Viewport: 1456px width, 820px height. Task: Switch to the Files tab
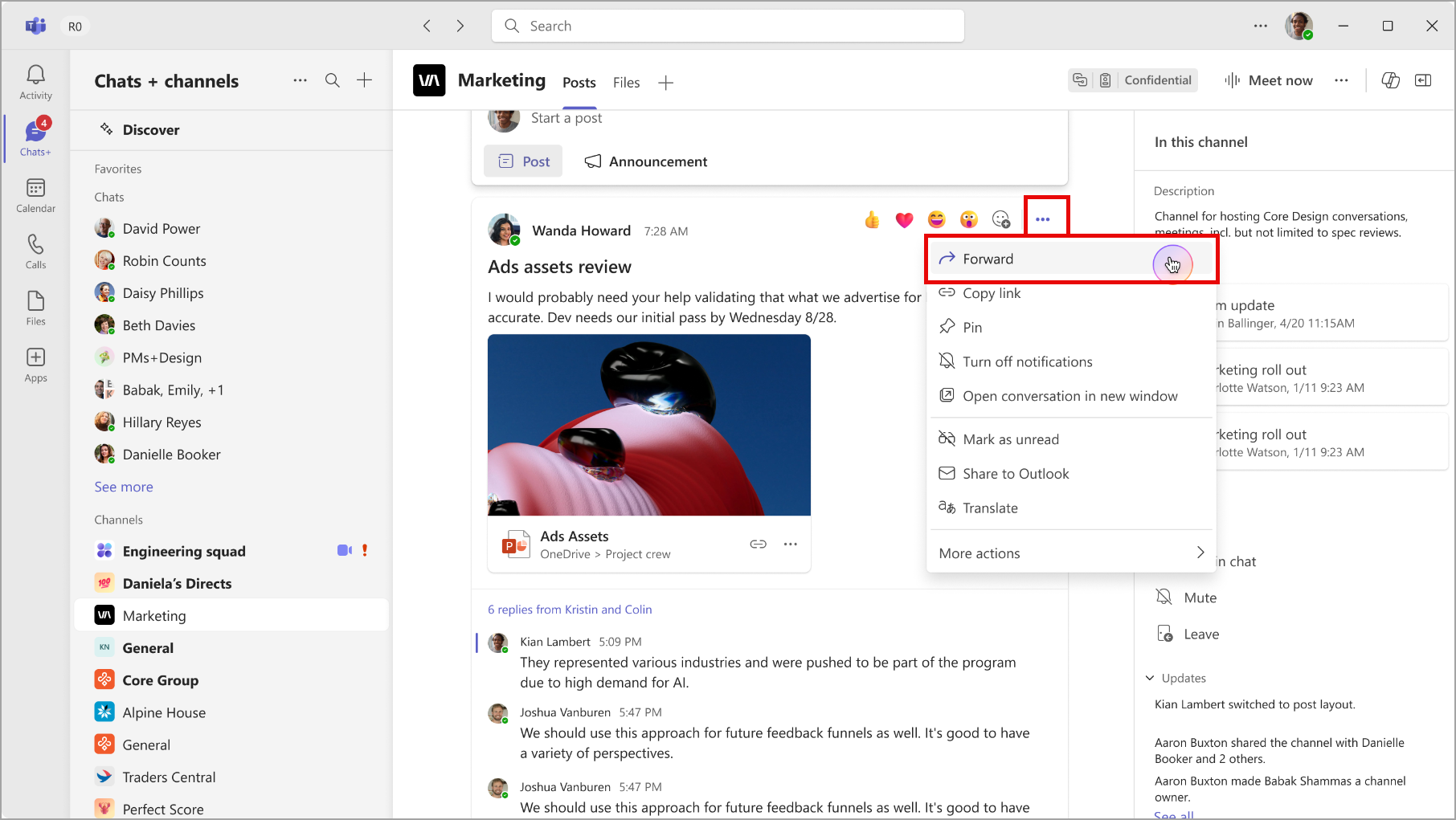pos(626,83)
